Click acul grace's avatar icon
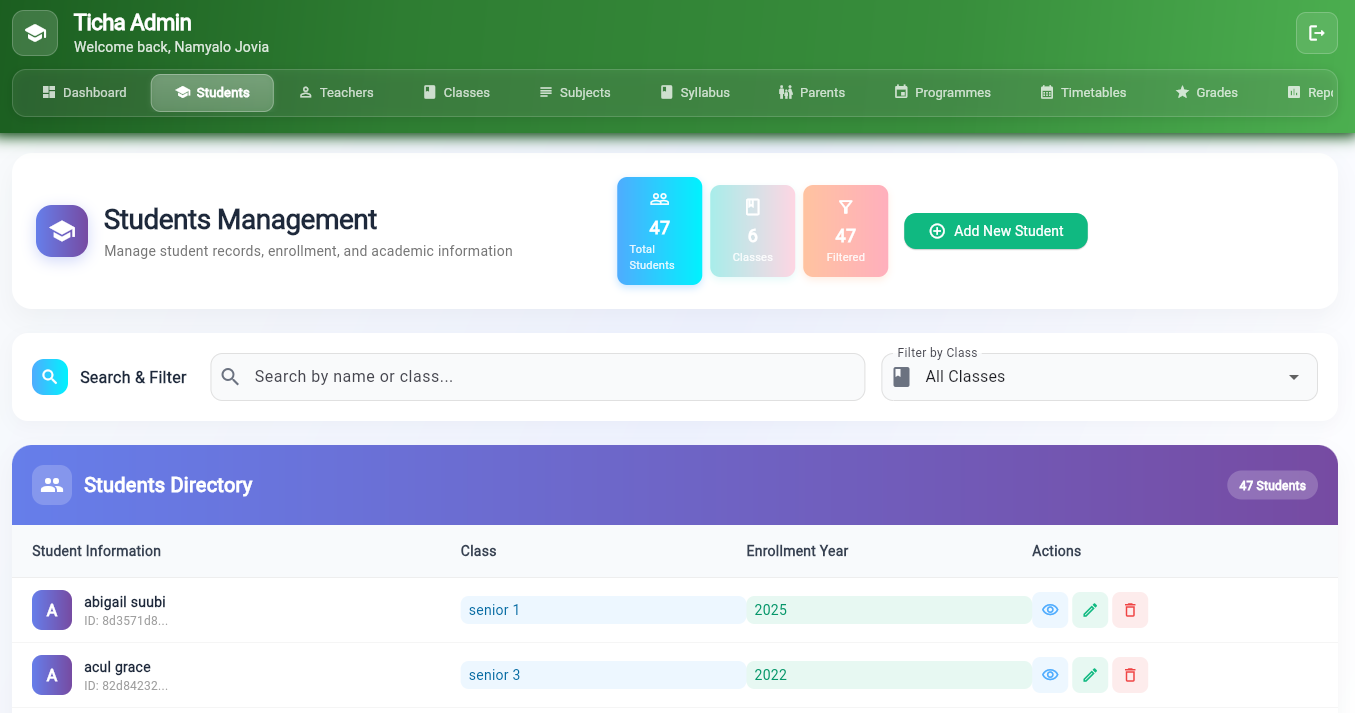1355x713 pixels. click(x=51, y=675)
